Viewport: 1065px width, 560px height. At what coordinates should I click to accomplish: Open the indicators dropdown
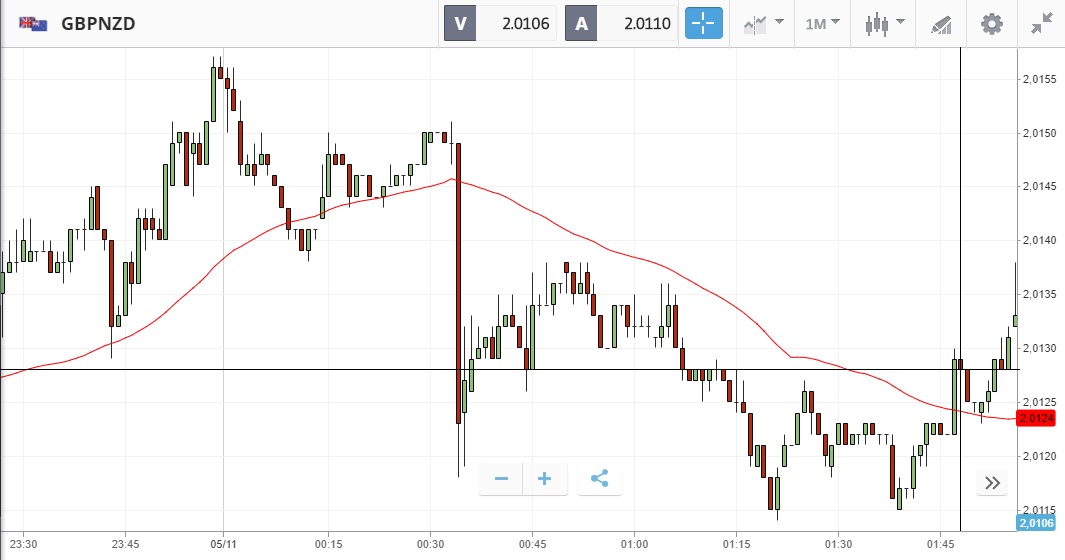coord(763,23)
